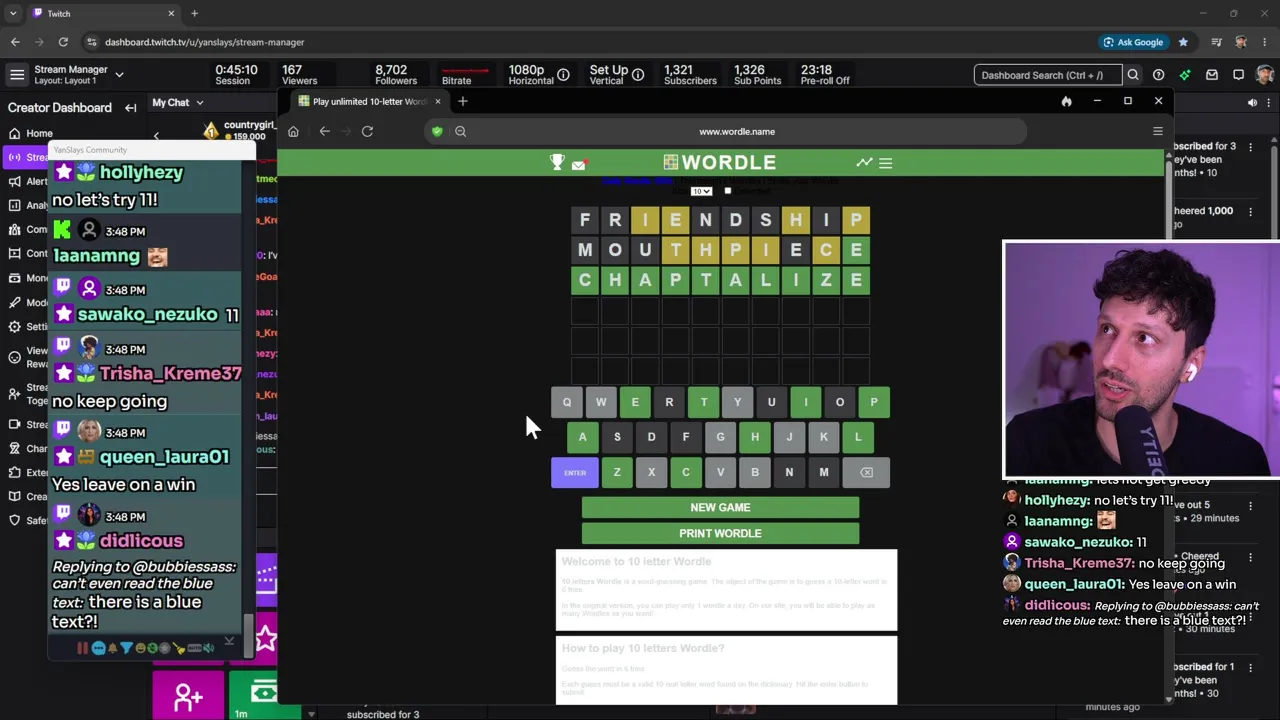This screenshot has width=1280, height=720.
Task: Open the Twitch dashboard hamburger menu
Action: pos(17,75)
